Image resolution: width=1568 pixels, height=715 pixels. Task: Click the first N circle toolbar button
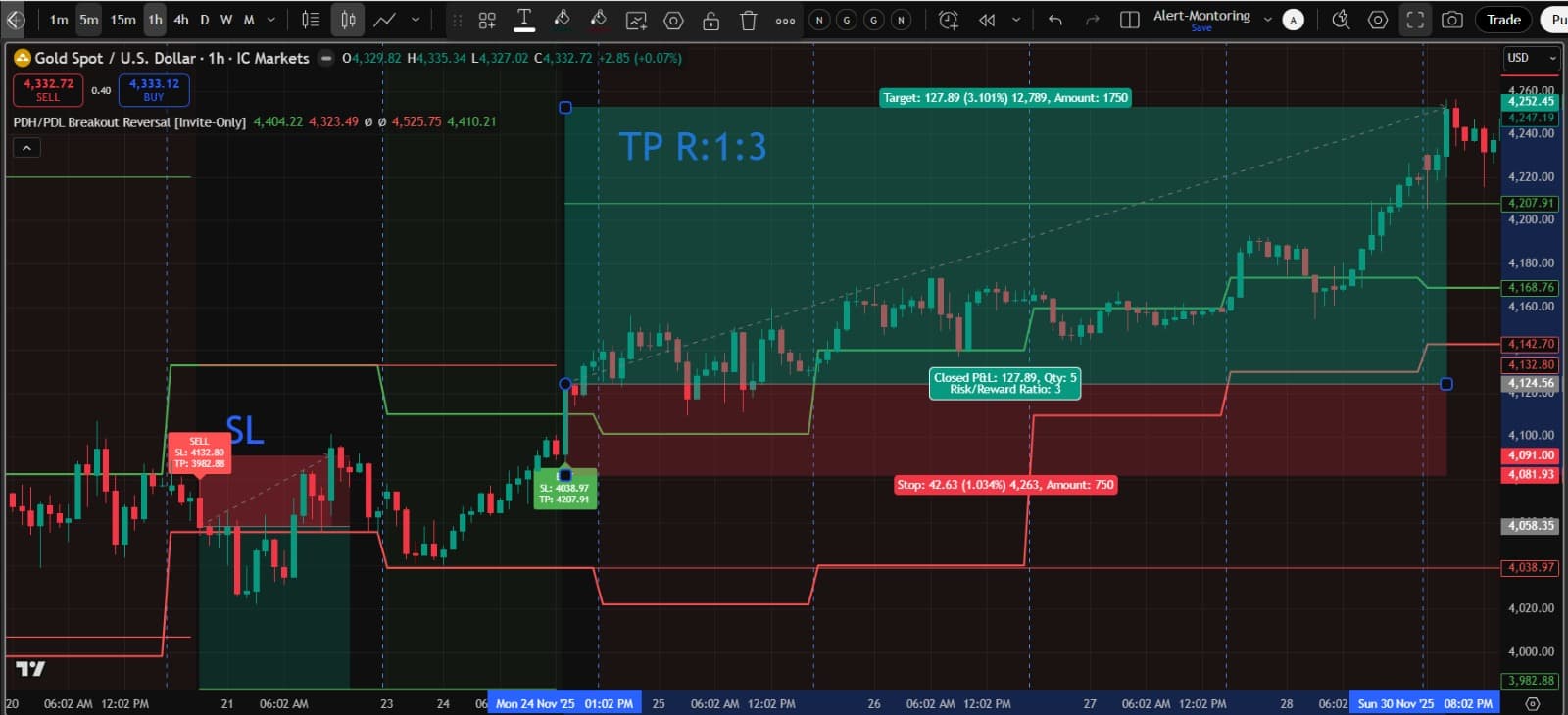coord(819,20)
